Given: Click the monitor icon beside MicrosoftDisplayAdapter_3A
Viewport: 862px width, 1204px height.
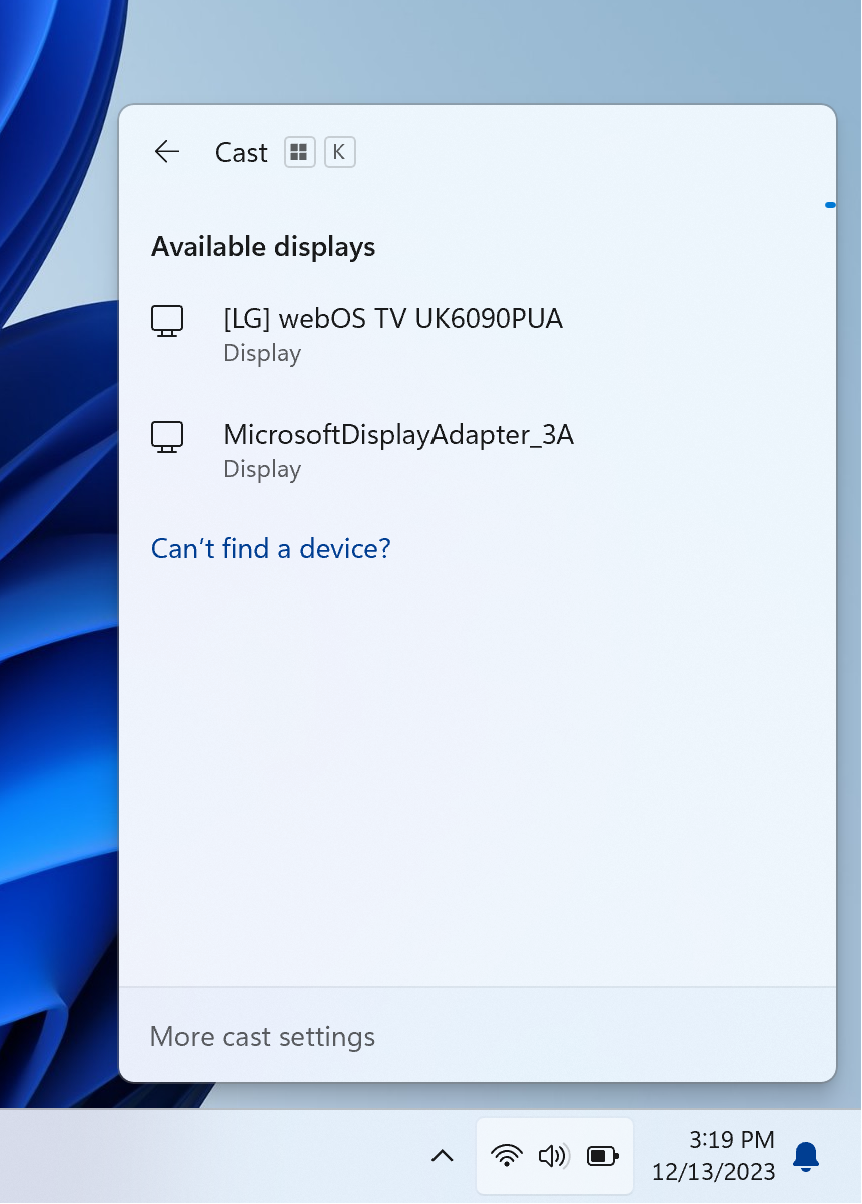Looking at the screenshot, I should 167,436.
